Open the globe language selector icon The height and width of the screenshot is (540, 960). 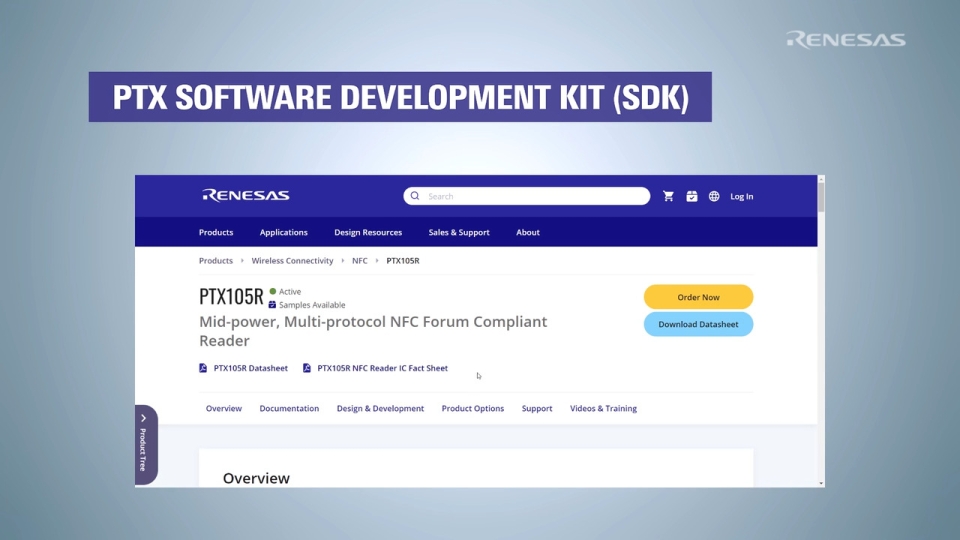714,196
